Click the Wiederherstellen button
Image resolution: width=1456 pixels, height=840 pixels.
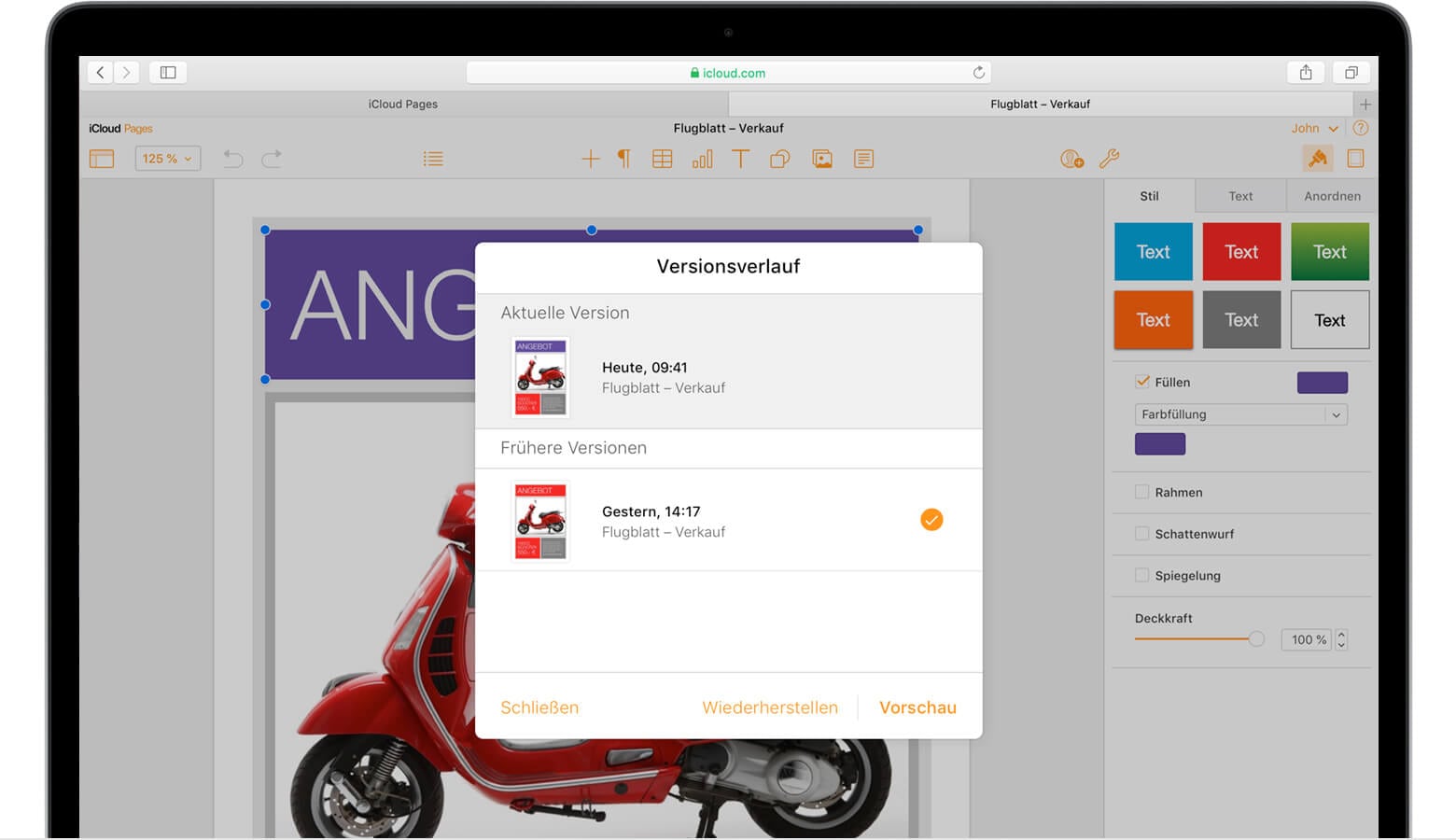tap(770, 707)
